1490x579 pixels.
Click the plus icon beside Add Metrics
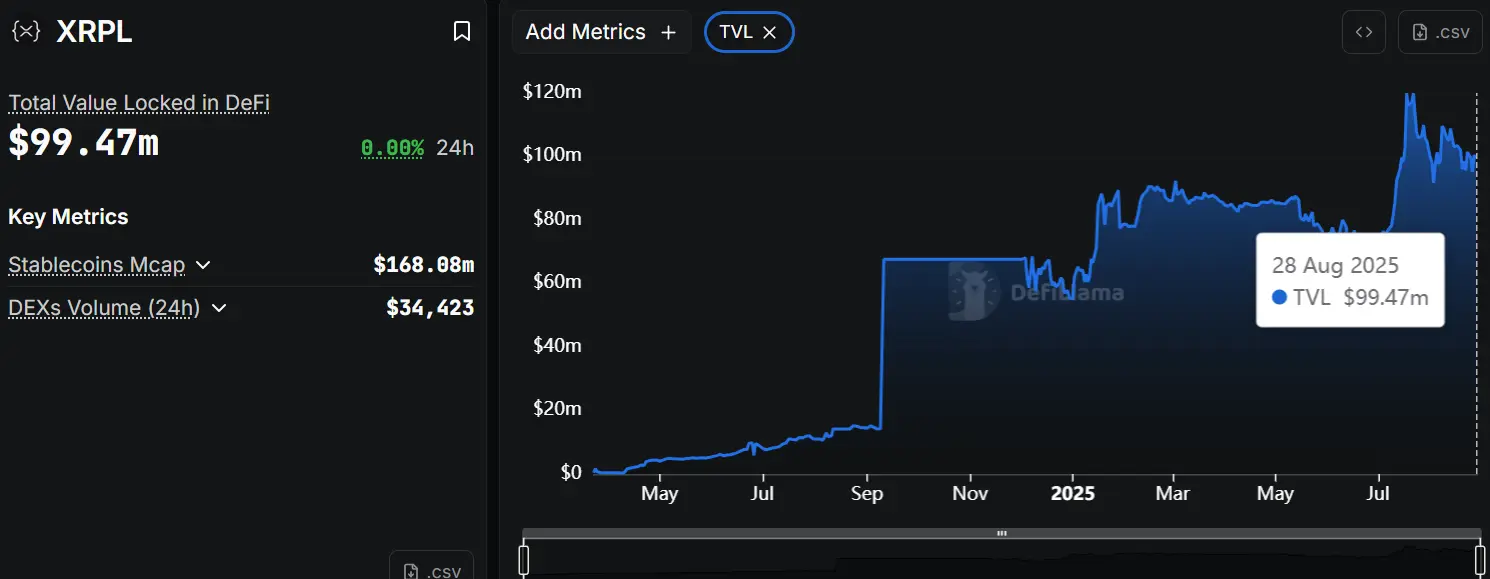pos(668,32)
